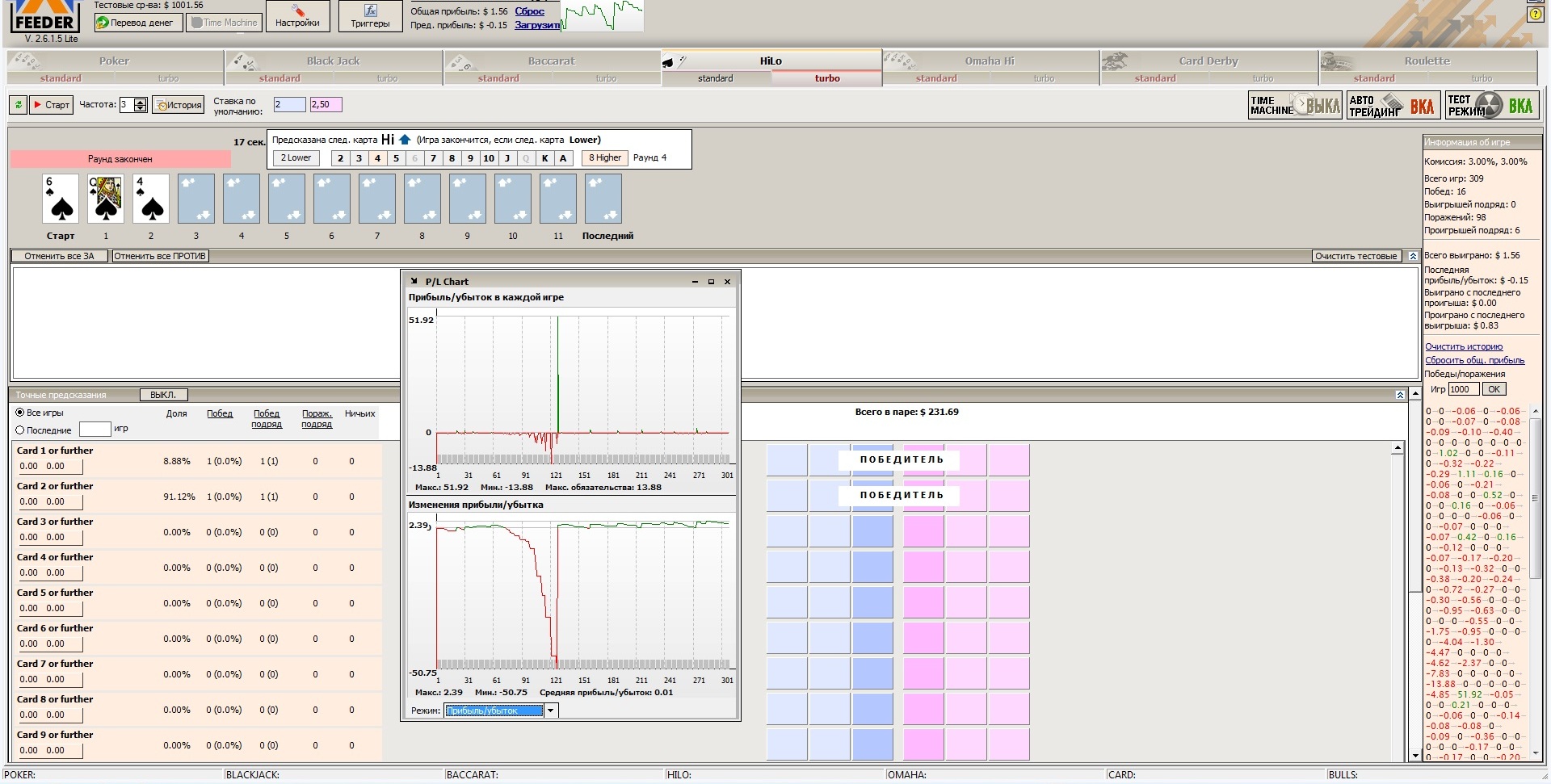The width and height of the screenshot is (1551, 784).
Task: Click the yellow help question mark icon
Action: [1536, 15]
